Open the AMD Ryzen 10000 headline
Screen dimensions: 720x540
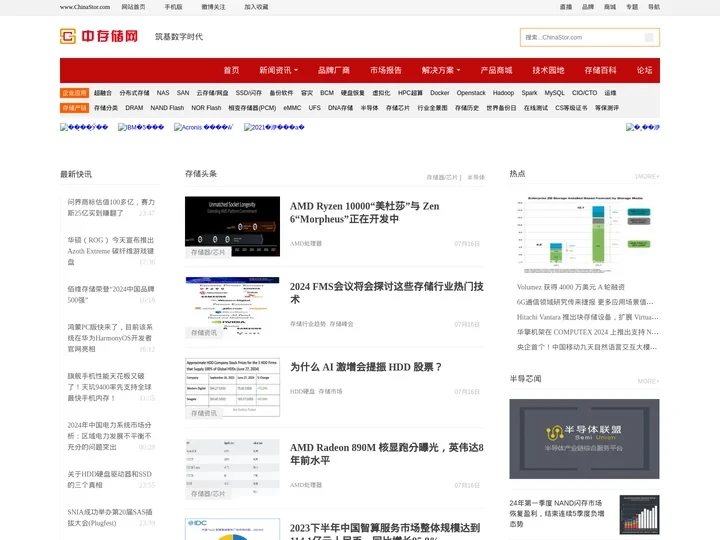coord(365,213)
